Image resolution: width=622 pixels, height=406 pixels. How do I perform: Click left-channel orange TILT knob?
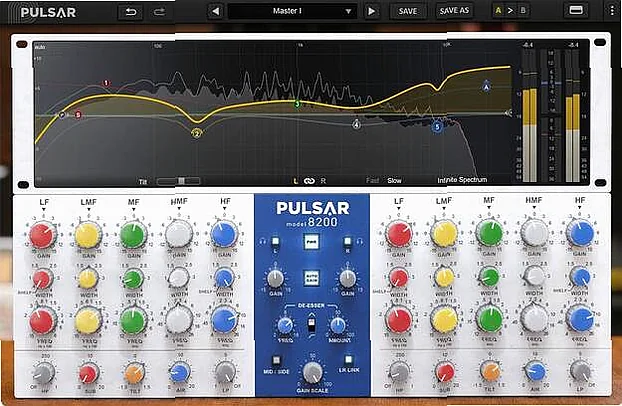134,373
